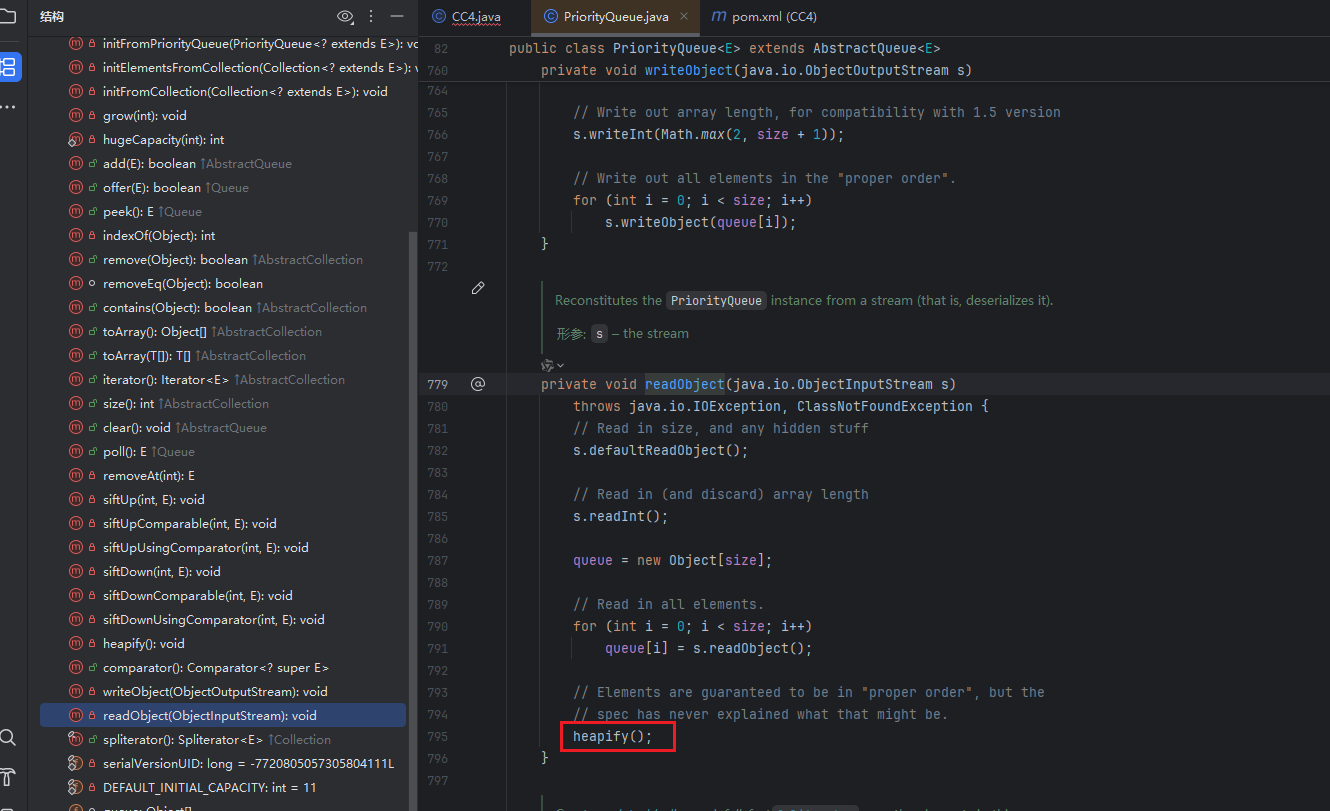Select writeObject(ObjectOutputStream) in the Structure list
The image size is (1330, 811).
point(214,691)
